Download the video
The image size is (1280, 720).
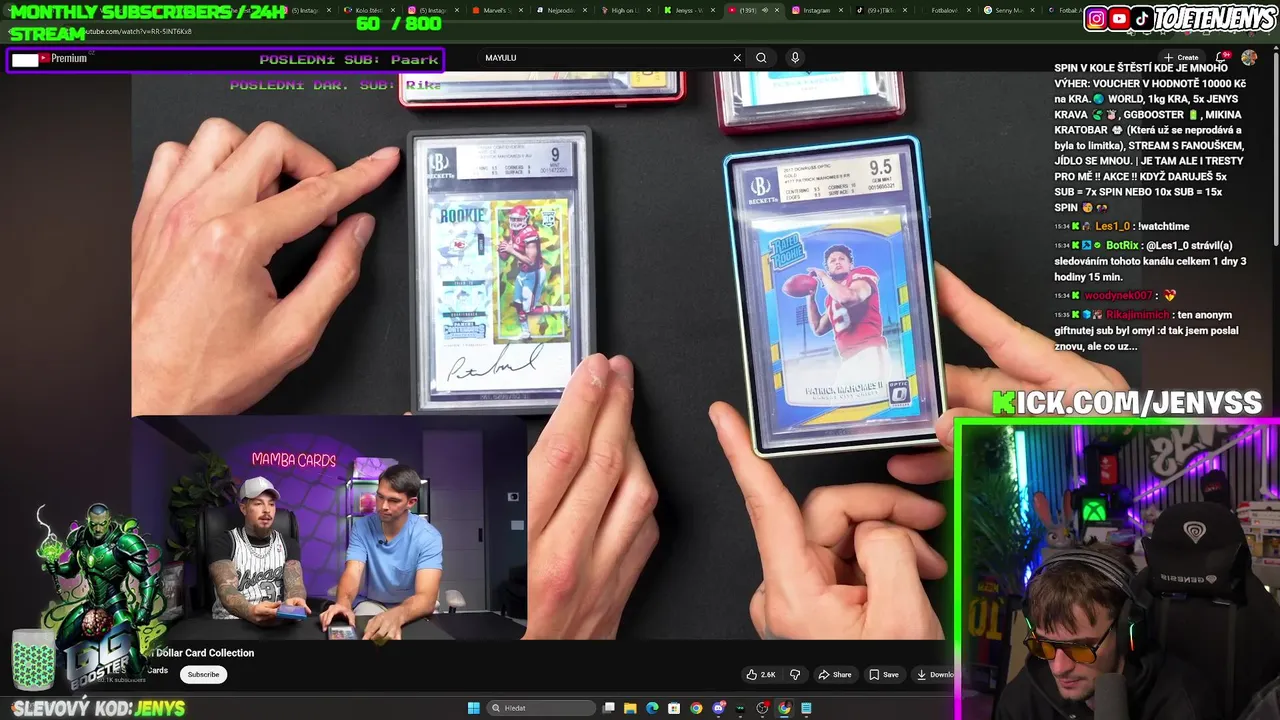(934, 675)
